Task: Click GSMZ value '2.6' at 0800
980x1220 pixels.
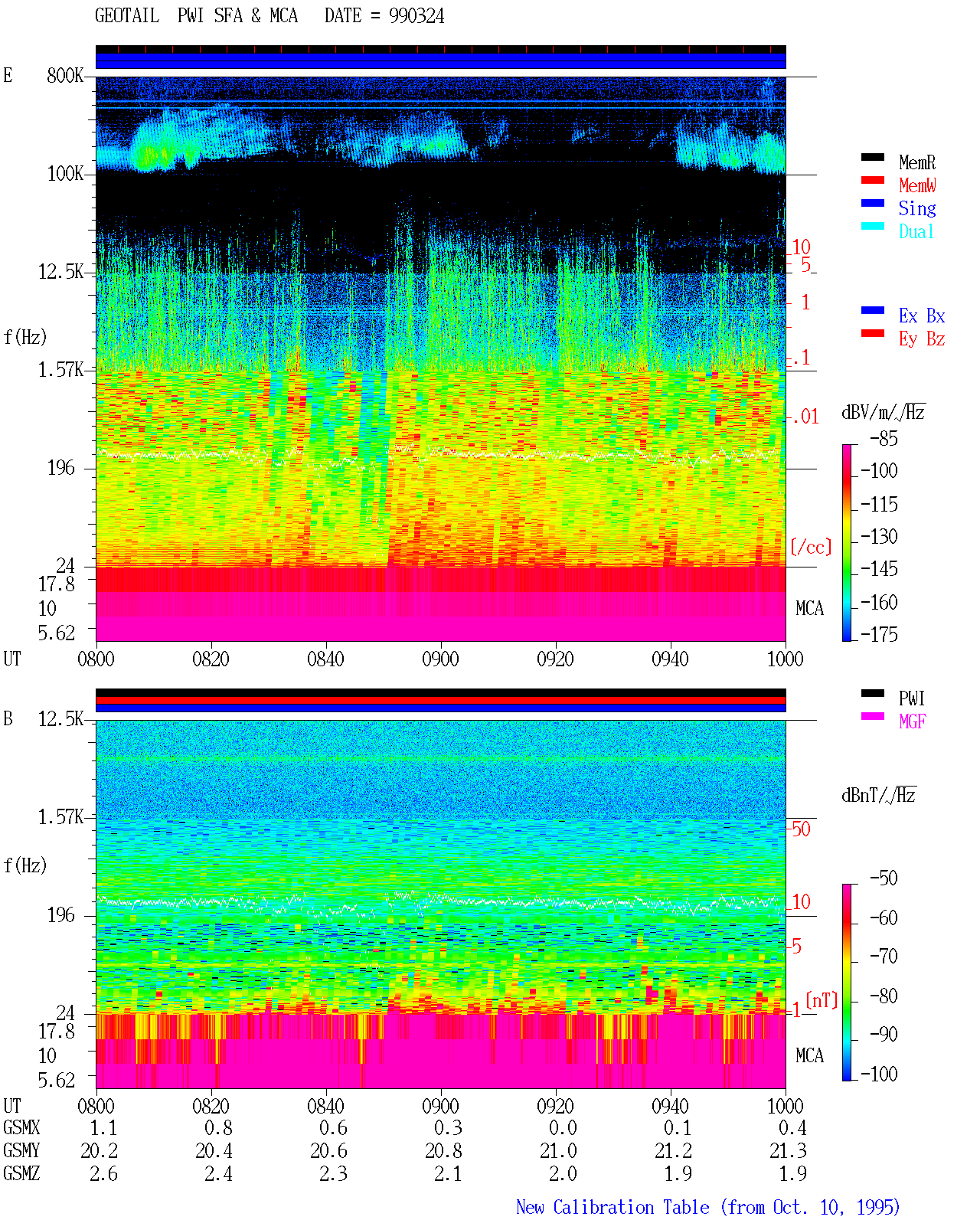Action: 103,1173
